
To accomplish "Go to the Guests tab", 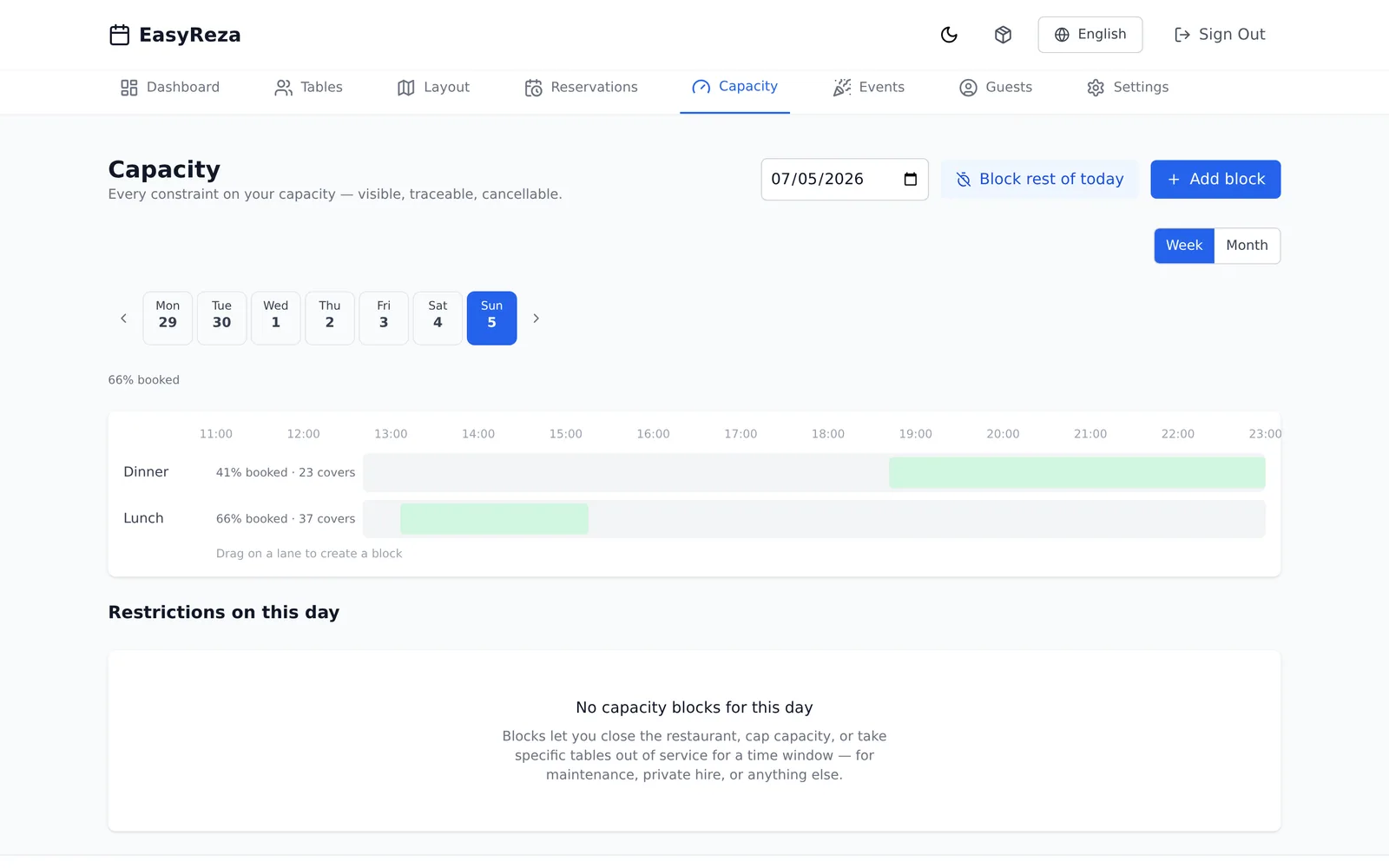I will pos(995,88).
